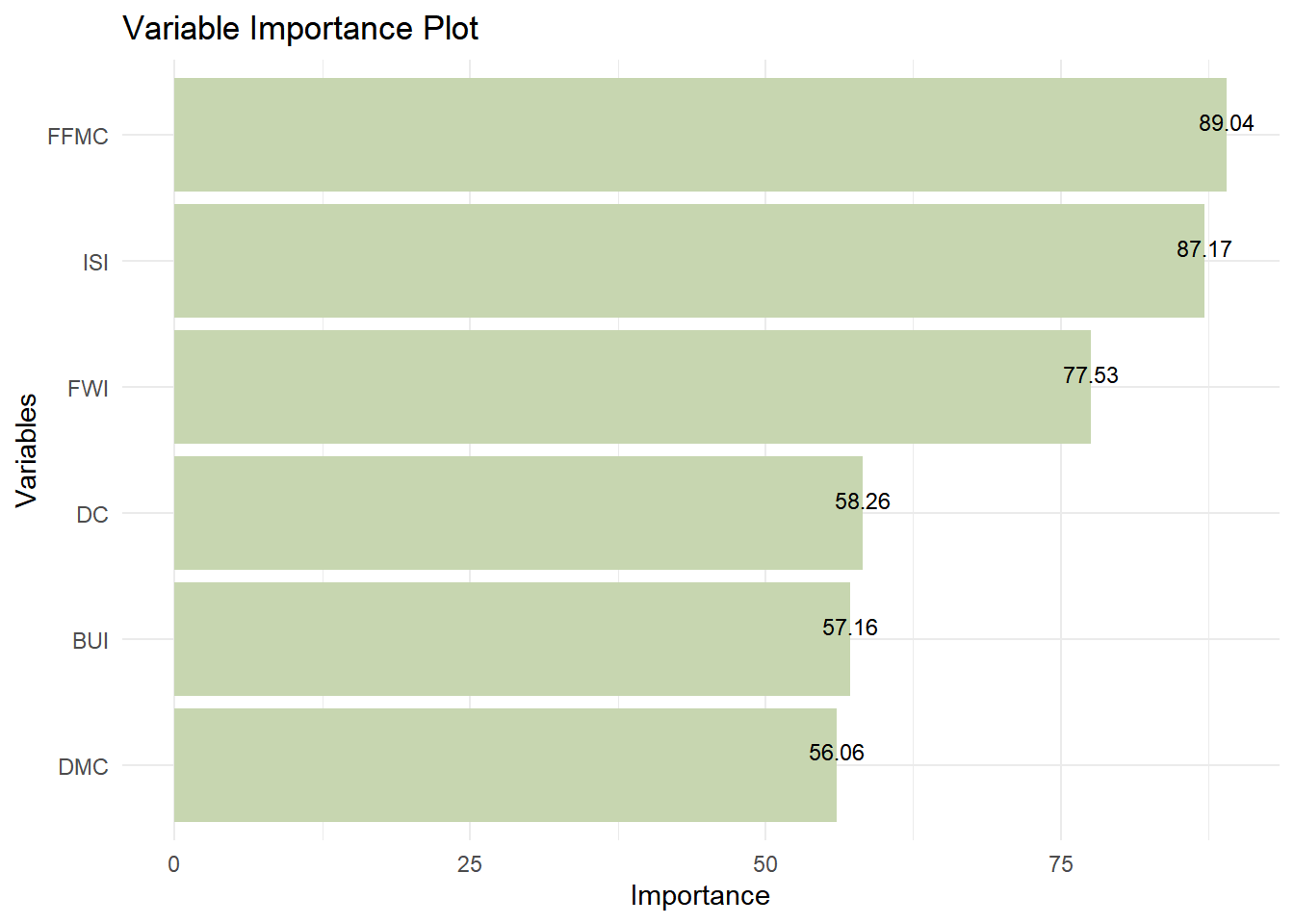Select the 50 x-axis tick label
Viewport: 1294px width, 924px height.
click(x=764, y=864)
